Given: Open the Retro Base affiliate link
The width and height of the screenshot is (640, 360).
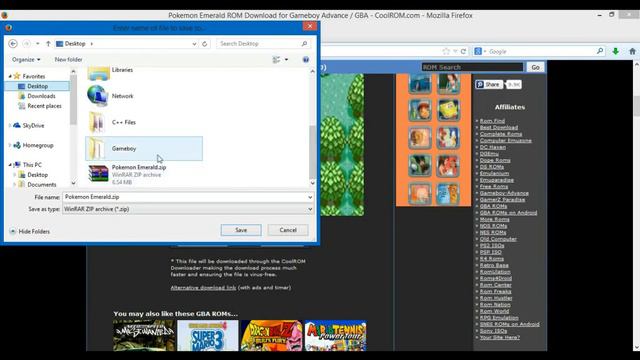Looking at the screenshot, I should coord(494,265).
